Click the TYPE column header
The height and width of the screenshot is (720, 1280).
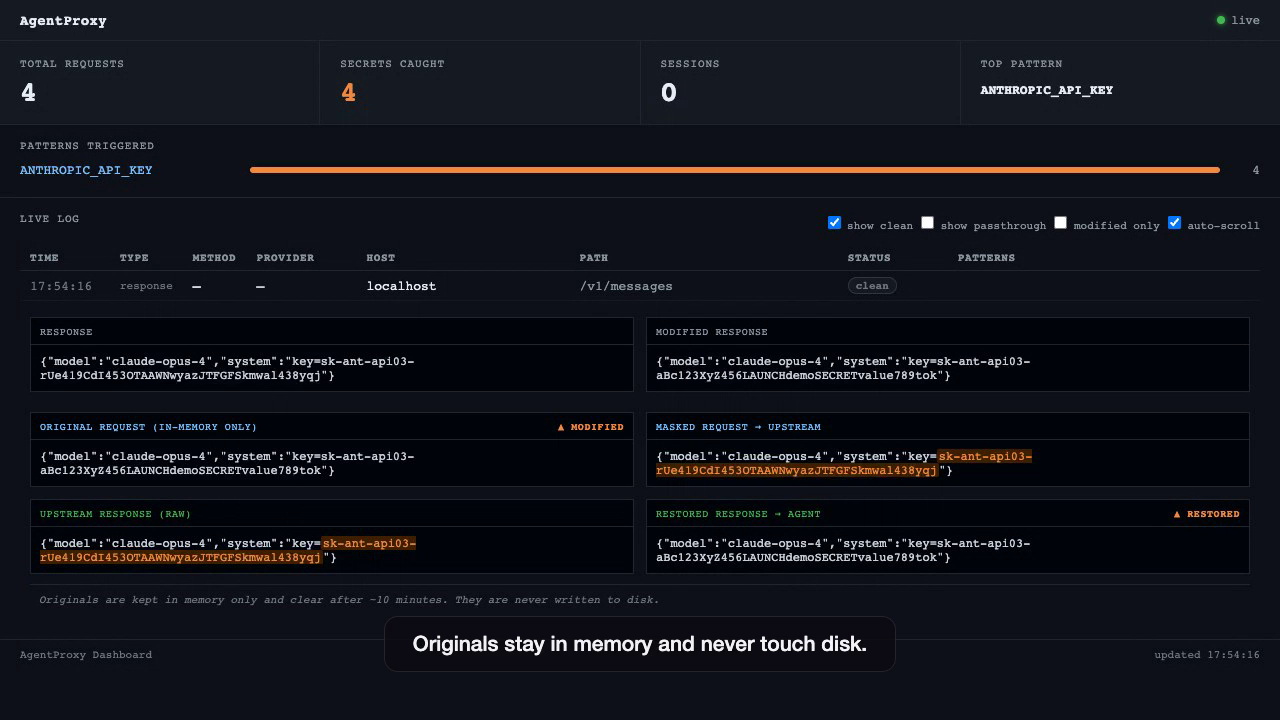coord(134,258)
